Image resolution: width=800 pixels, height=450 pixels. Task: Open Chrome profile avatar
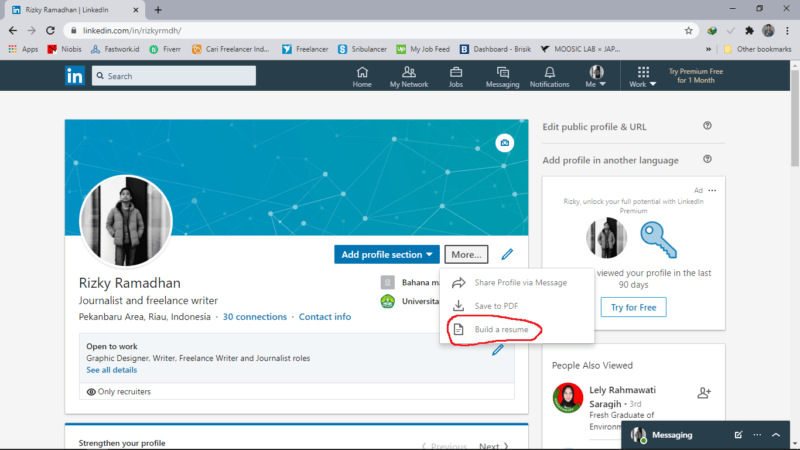coord(768,31)
